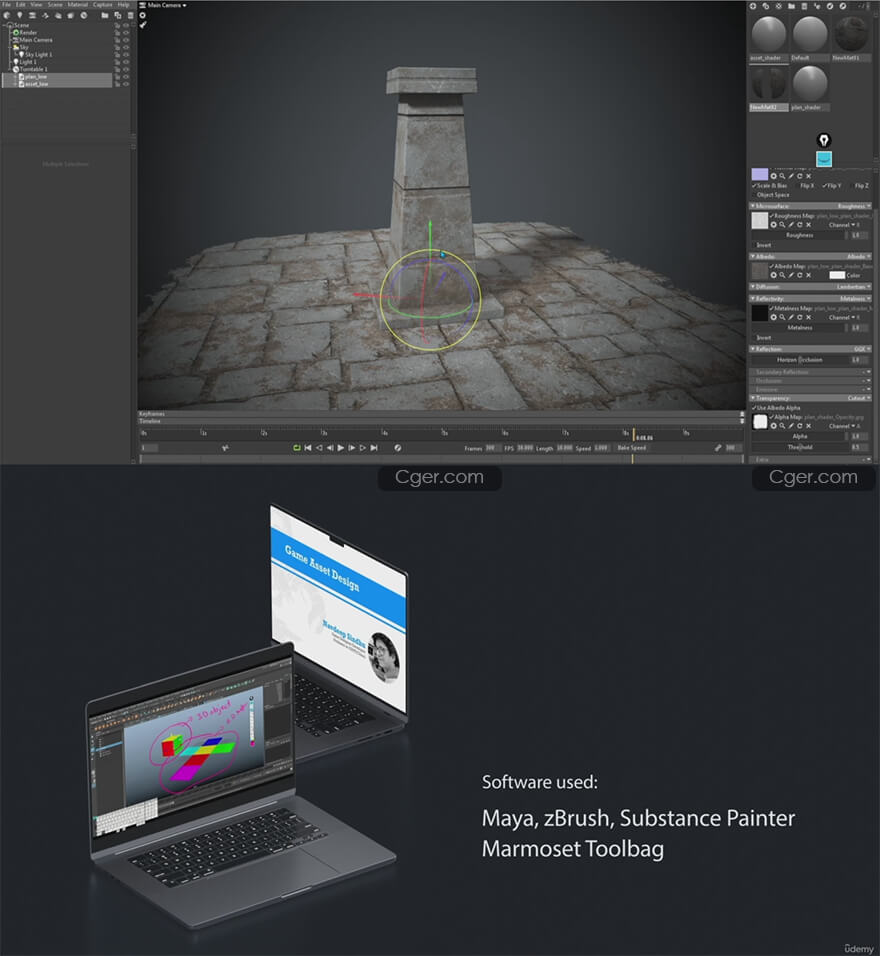The width and height of the screenshot is (880, 956).
Task: Select plan_low mesh in scene tree
Action: click(x=35, y=77)
